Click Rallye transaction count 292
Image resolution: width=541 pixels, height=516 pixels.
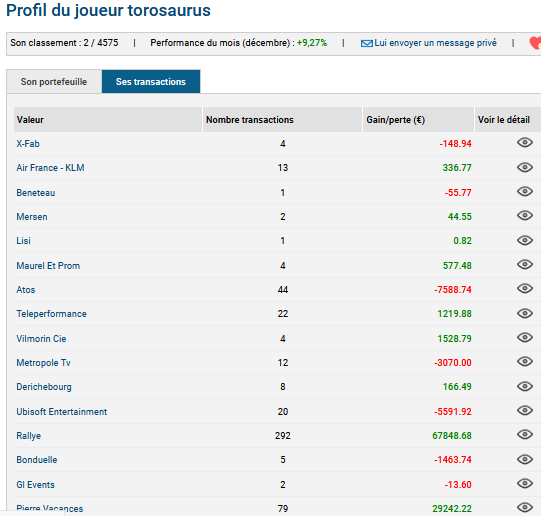click(283, 436)
